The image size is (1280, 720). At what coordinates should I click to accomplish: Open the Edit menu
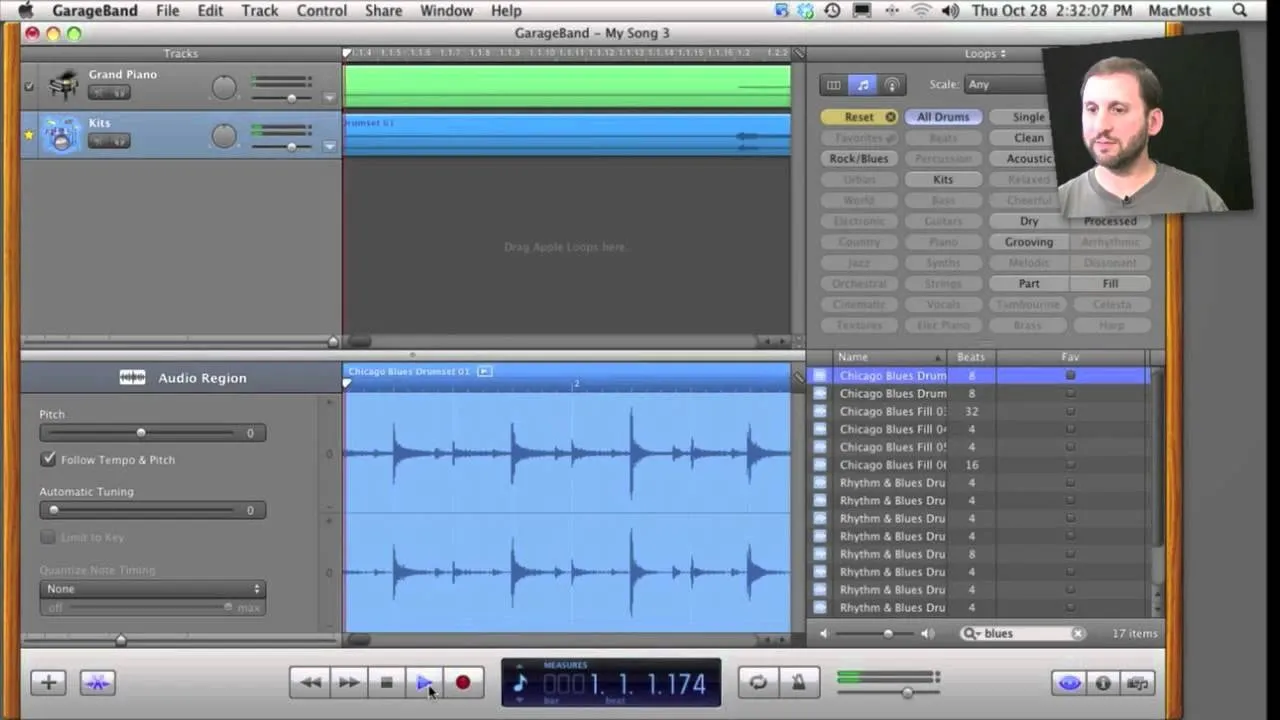[x=210, y=11]
